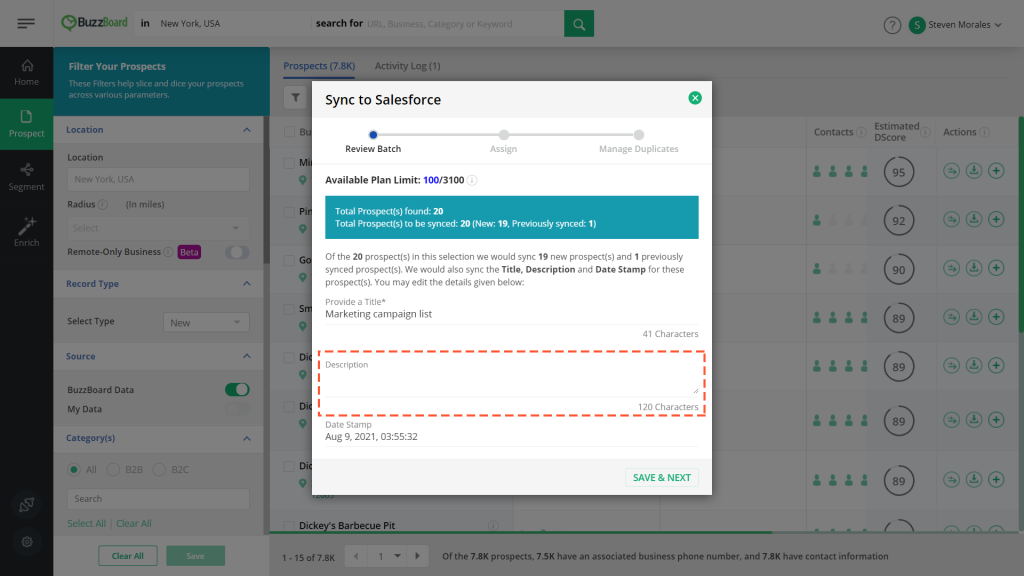Click the Beta badge

(x=189, y=252)
